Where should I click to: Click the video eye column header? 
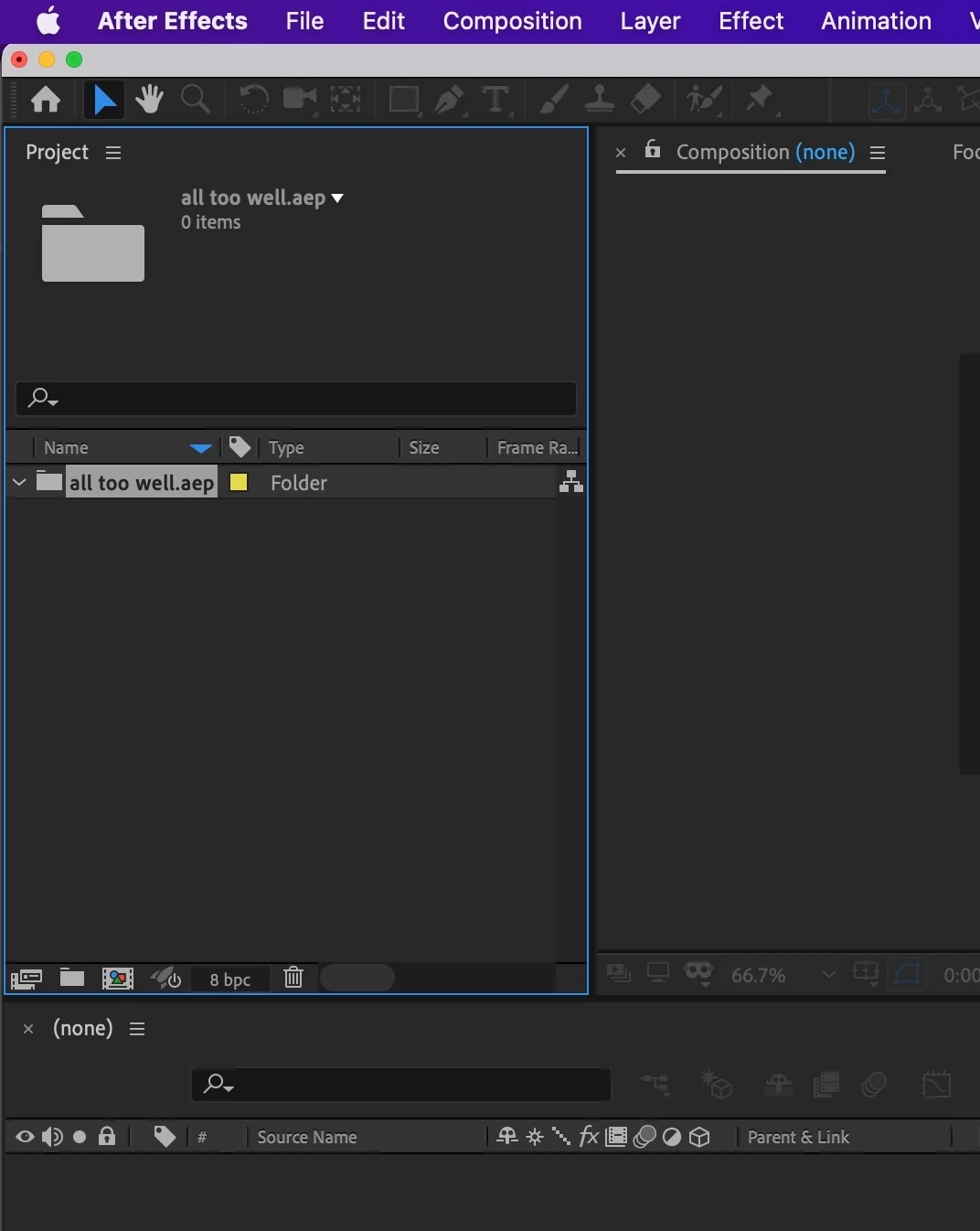(x=25, y=1137)
